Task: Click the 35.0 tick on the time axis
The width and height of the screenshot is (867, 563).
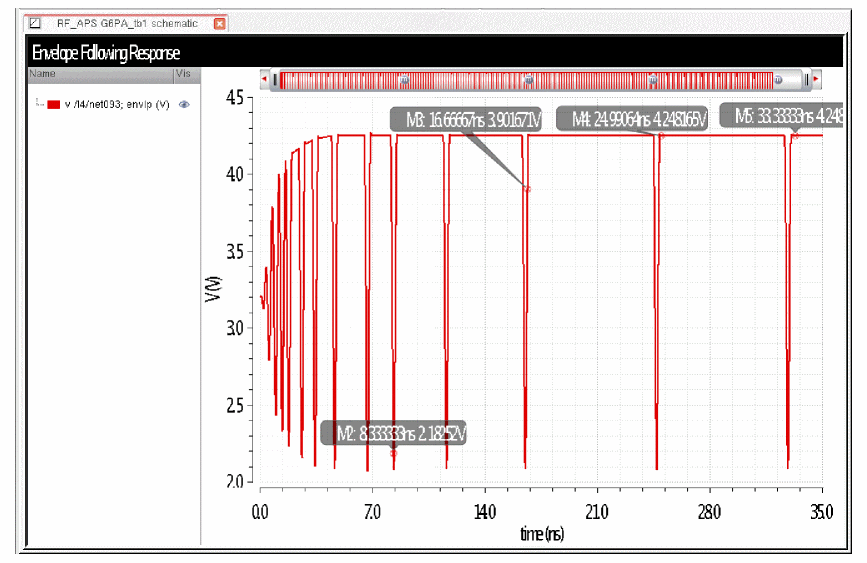Action: point(821,512)
